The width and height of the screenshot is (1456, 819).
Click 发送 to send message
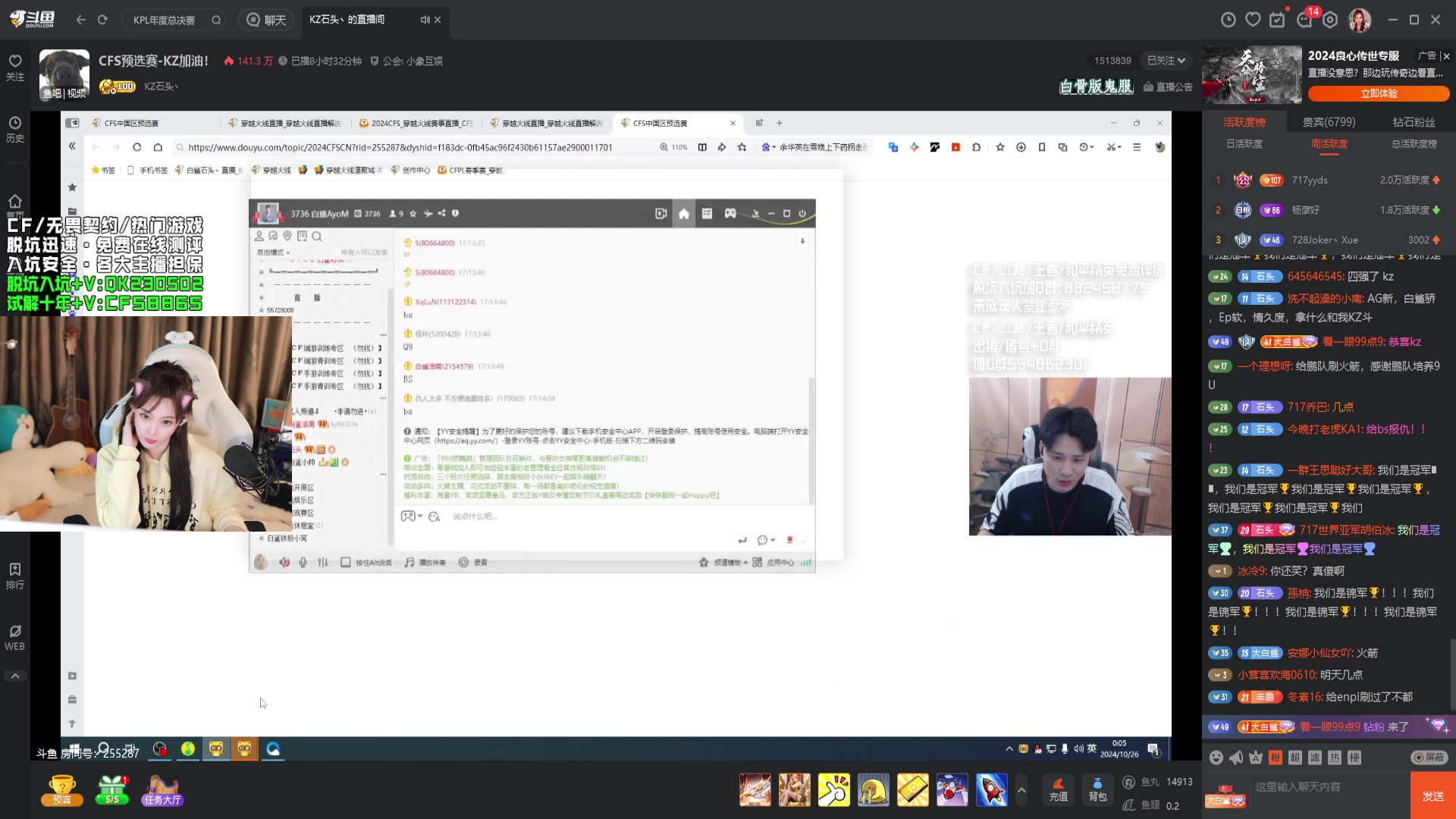click(x=1433, y=795)
